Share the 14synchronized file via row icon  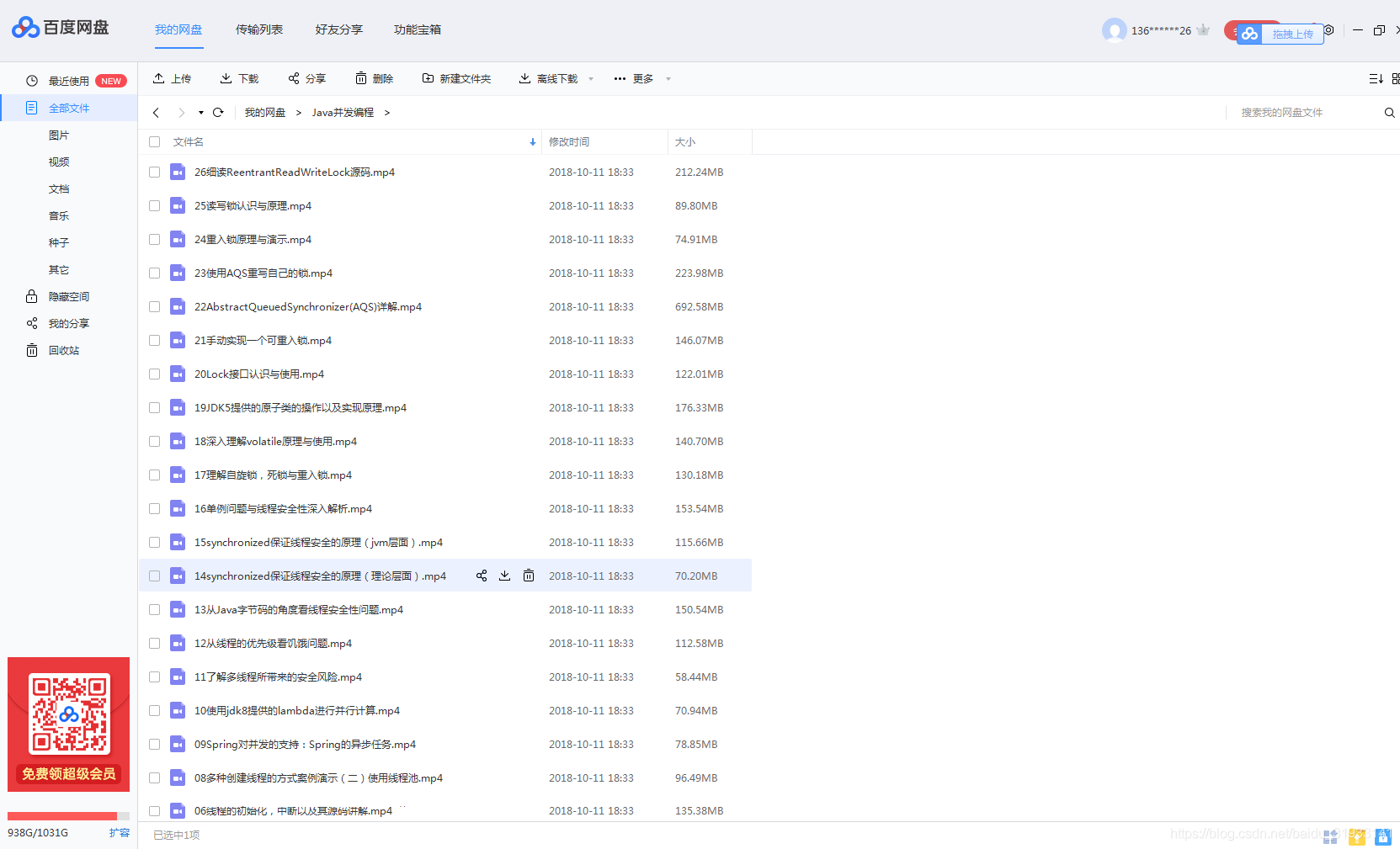[x=482, y=576]
